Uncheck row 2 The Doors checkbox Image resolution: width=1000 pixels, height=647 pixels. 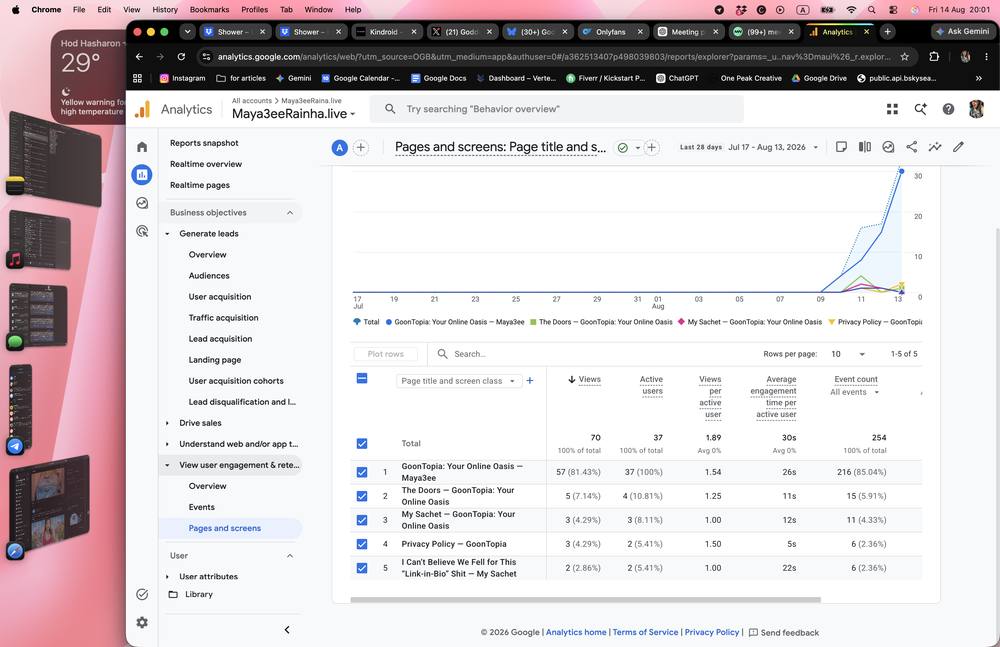pos(362,496)
